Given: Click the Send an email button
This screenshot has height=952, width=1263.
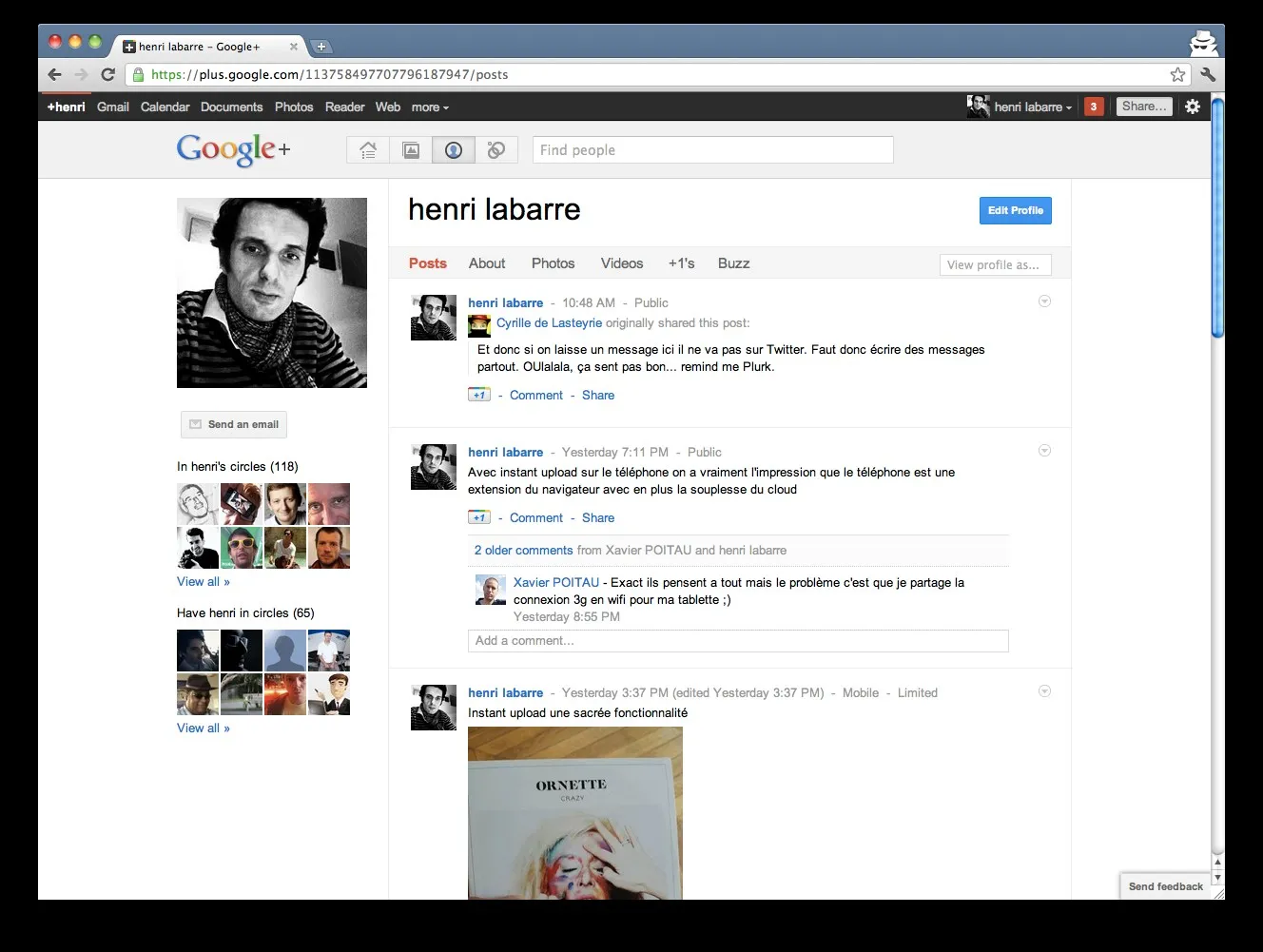Looking at the screenshot, I should click(x=234, y=424).
